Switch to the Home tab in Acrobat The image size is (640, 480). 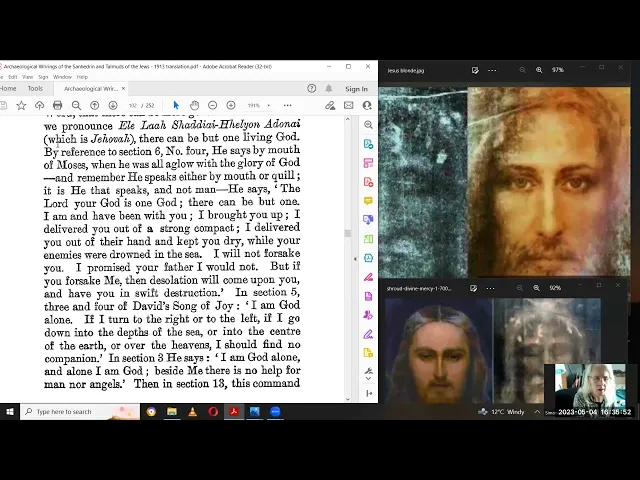point(8,89)
